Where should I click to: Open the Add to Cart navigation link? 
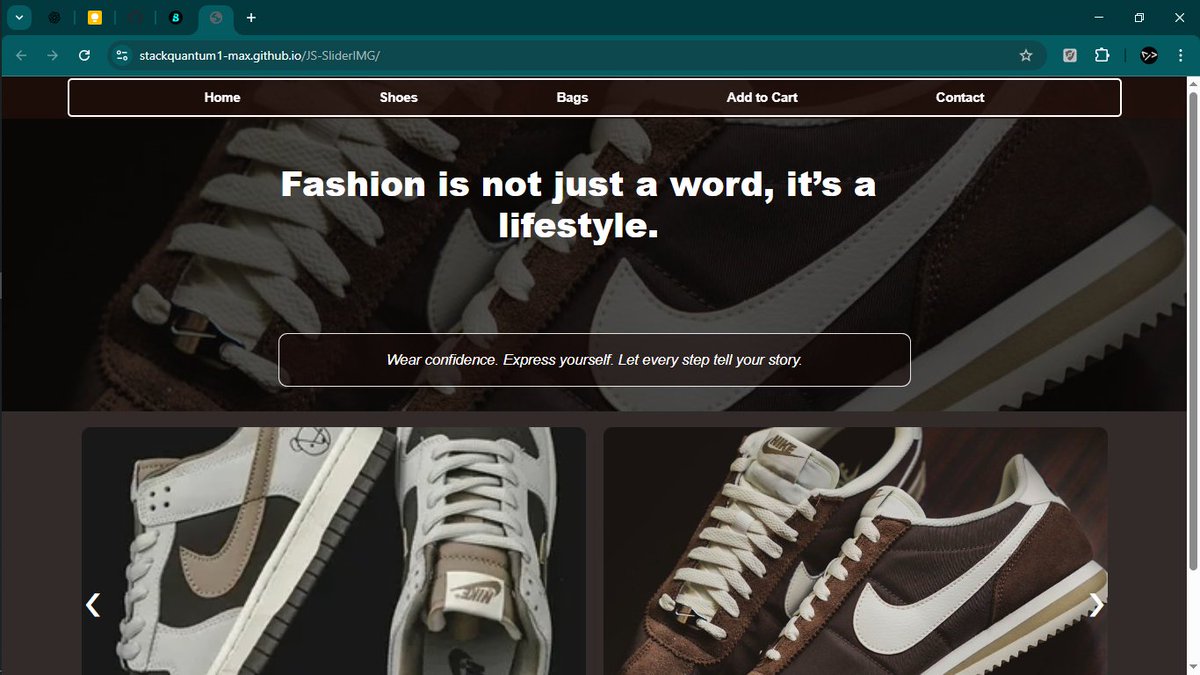click(x=762, y=97)
